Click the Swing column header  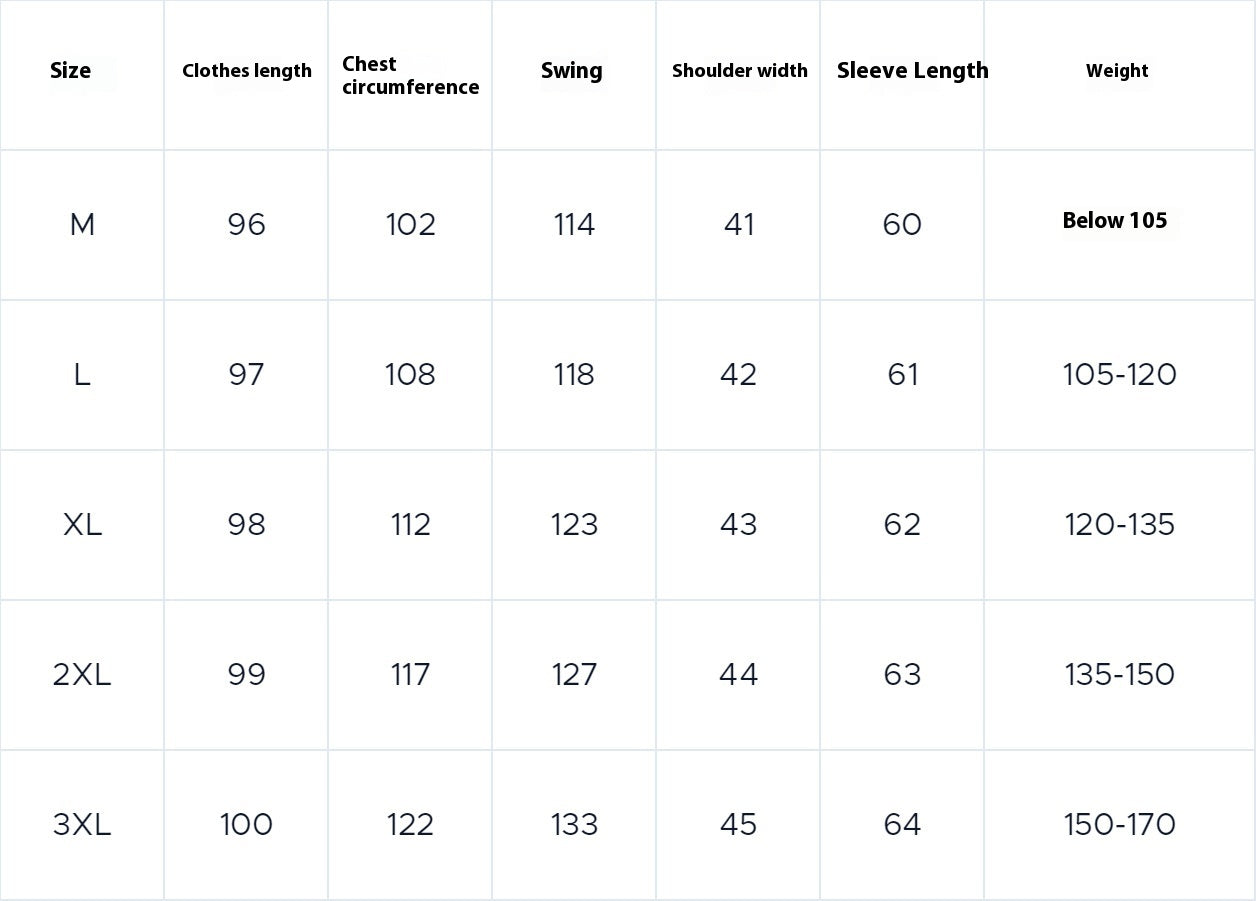572,71
